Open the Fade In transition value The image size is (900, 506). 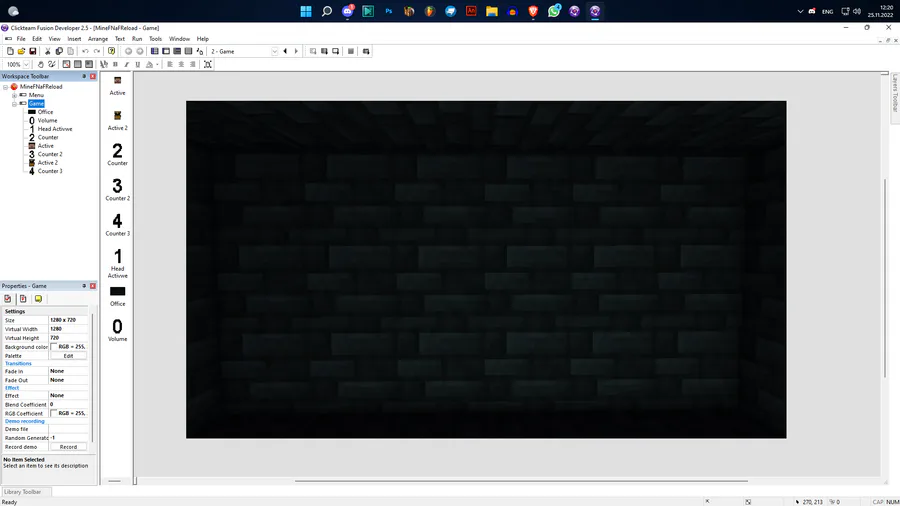coord(69,371)
